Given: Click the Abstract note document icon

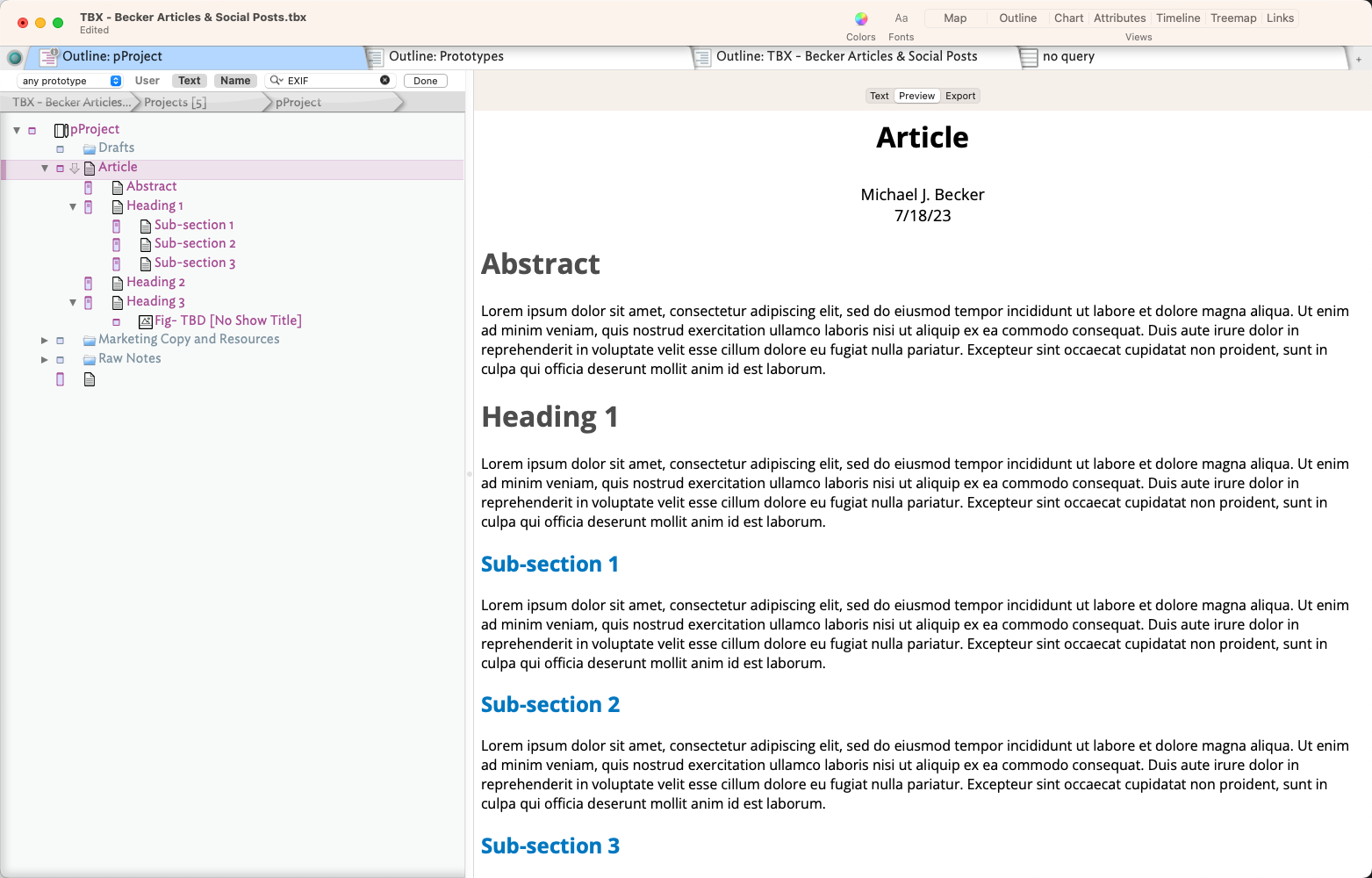Looking at the screenshot, I should [x=118, y=187].
